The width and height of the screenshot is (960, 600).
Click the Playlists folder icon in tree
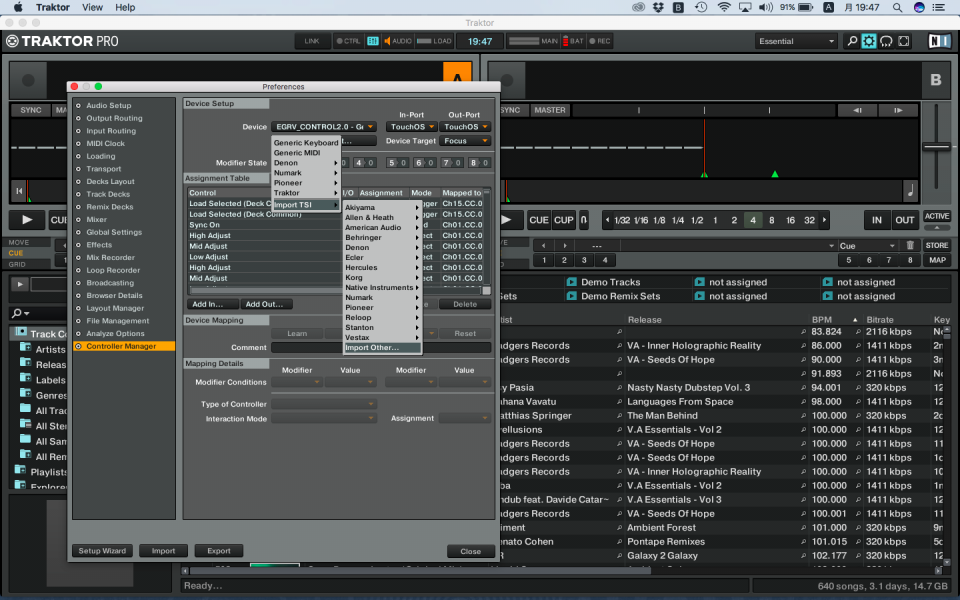(x=20, y=471)
